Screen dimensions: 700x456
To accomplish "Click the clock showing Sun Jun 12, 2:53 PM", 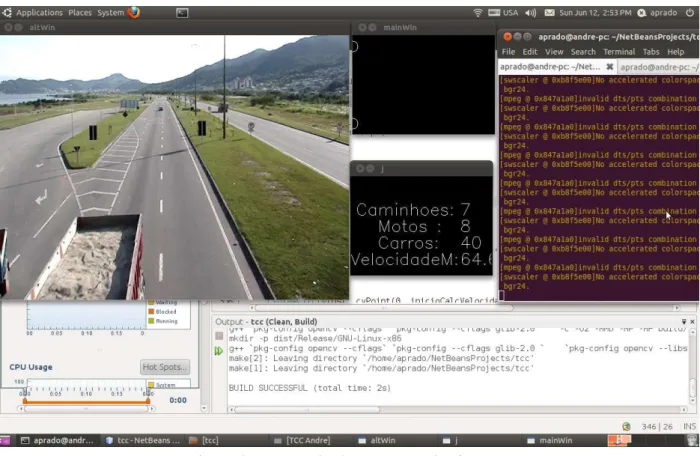I will point(595,13).
